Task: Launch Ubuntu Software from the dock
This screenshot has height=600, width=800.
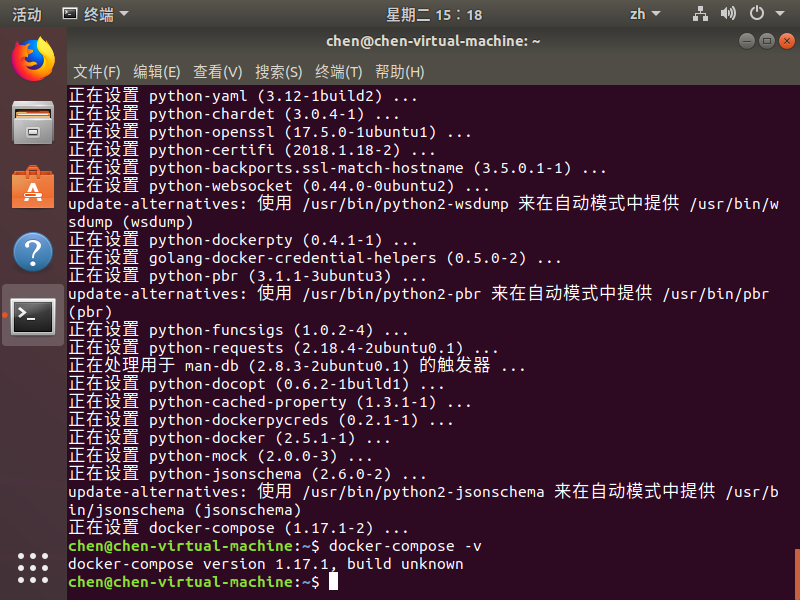Action: click(x=33, y=187)
